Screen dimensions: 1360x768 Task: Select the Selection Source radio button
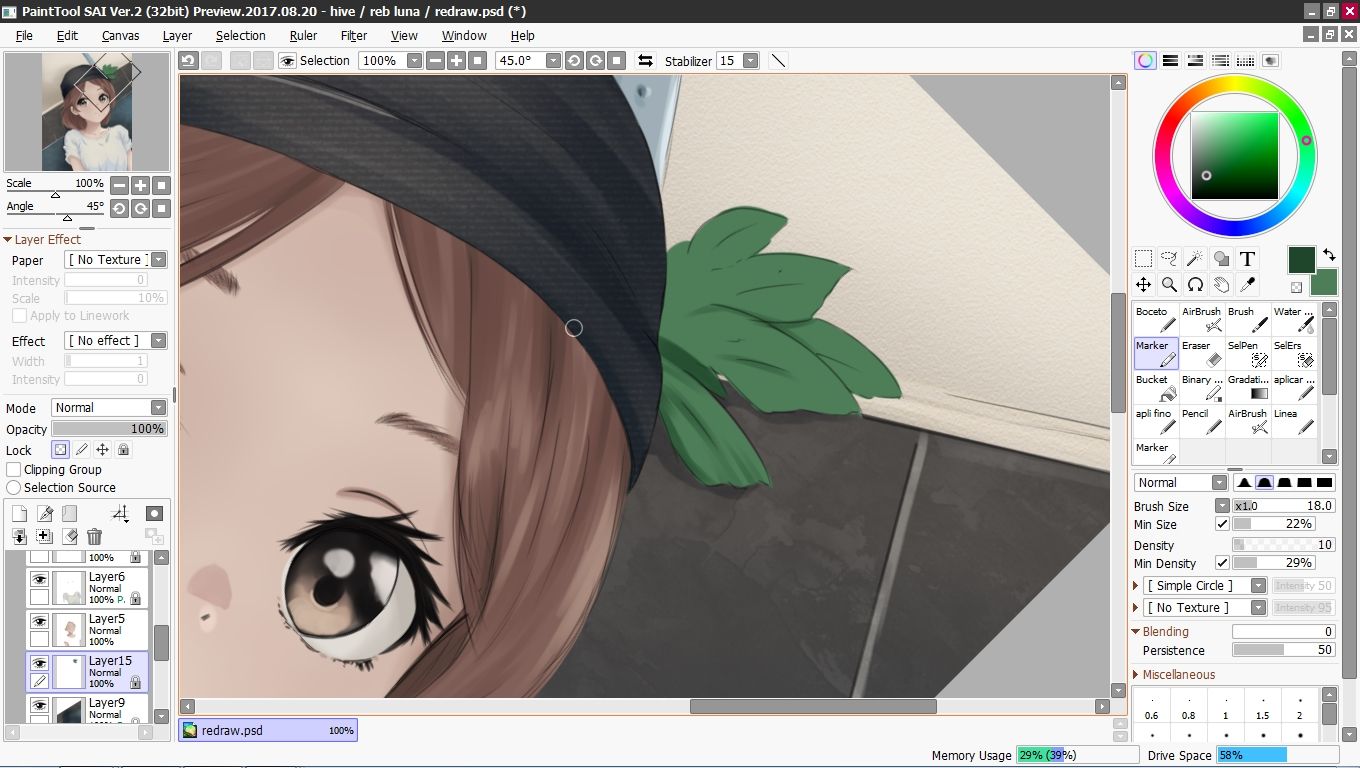coord(14,487)
